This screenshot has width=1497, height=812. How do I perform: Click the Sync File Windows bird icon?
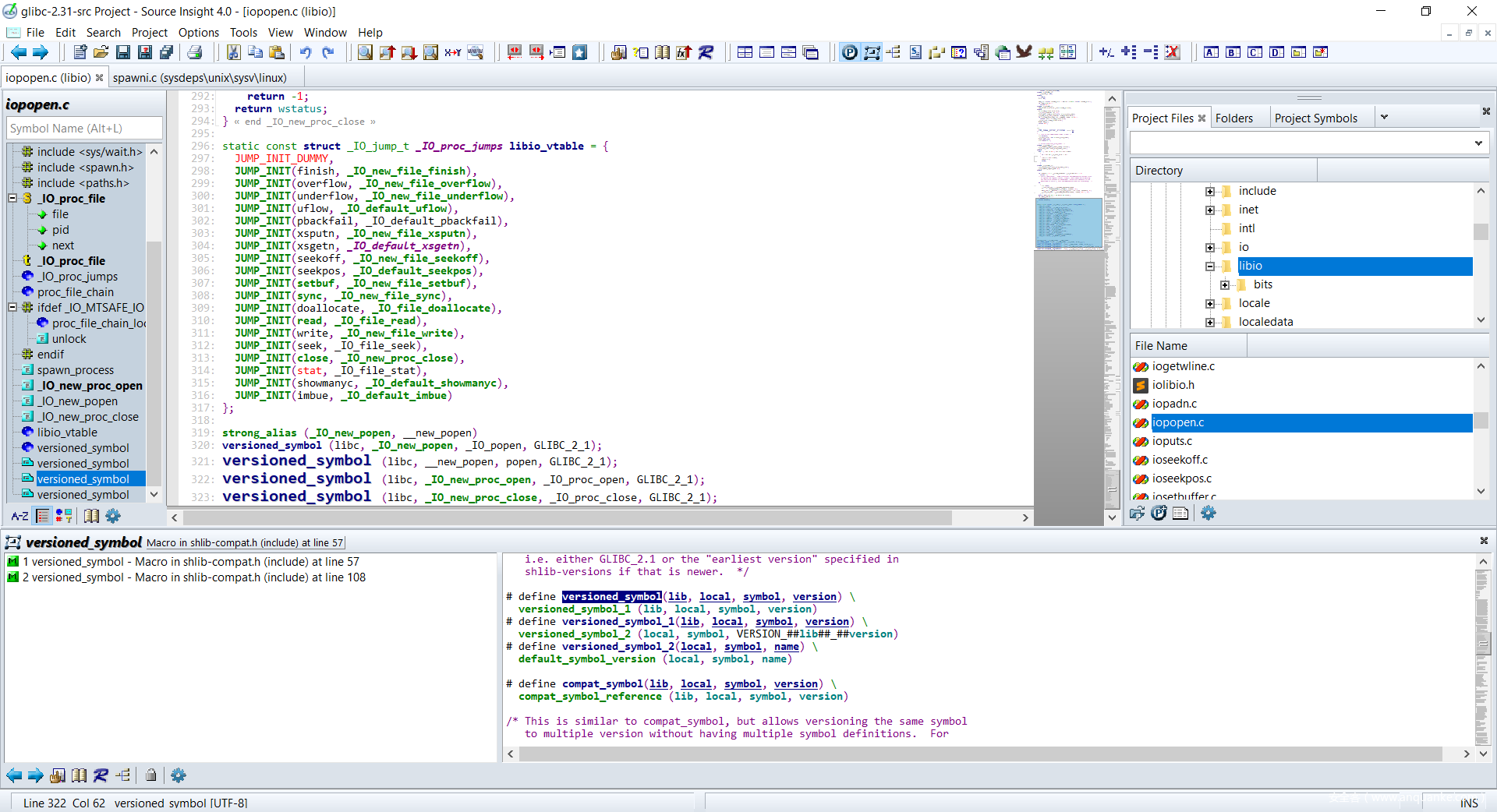1025,52
